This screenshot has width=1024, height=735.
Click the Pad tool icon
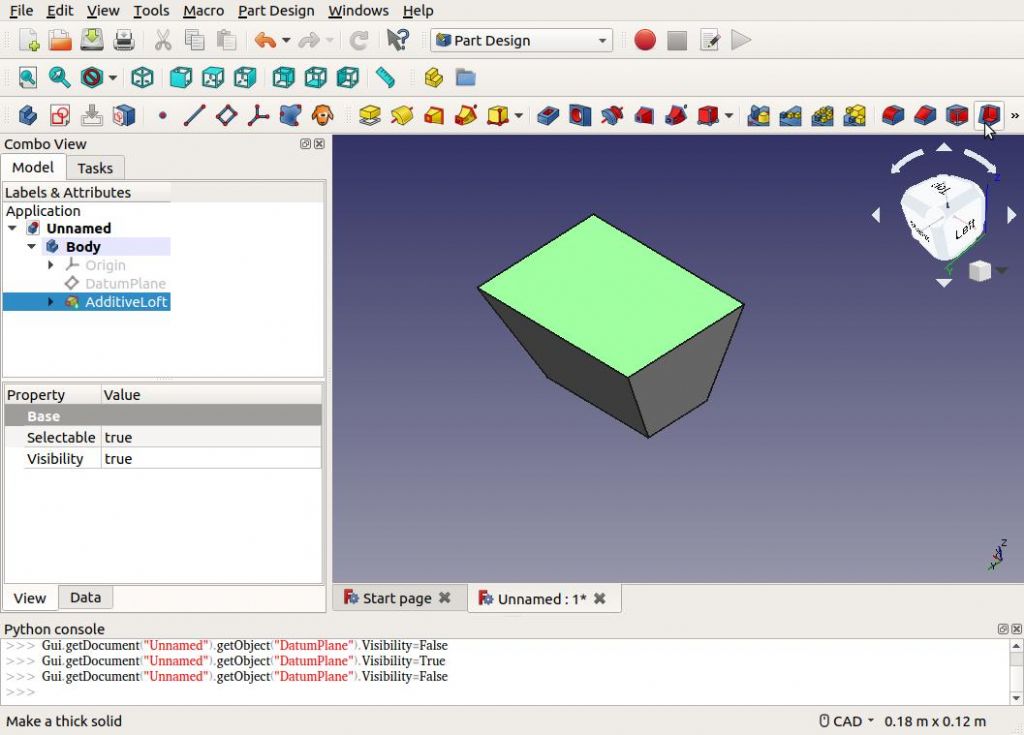370,115
